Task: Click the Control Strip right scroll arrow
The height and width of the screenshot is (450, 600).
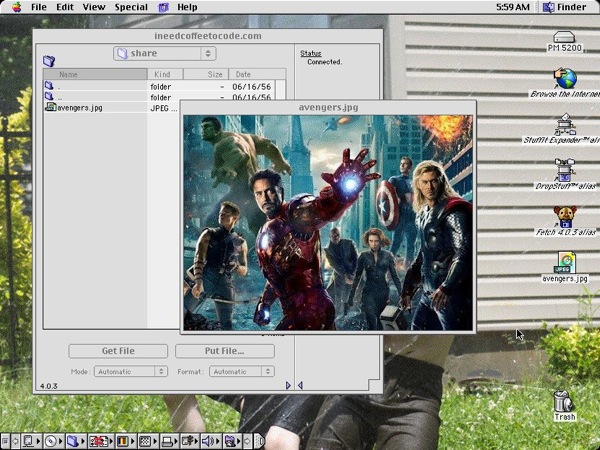Action: 248,441
